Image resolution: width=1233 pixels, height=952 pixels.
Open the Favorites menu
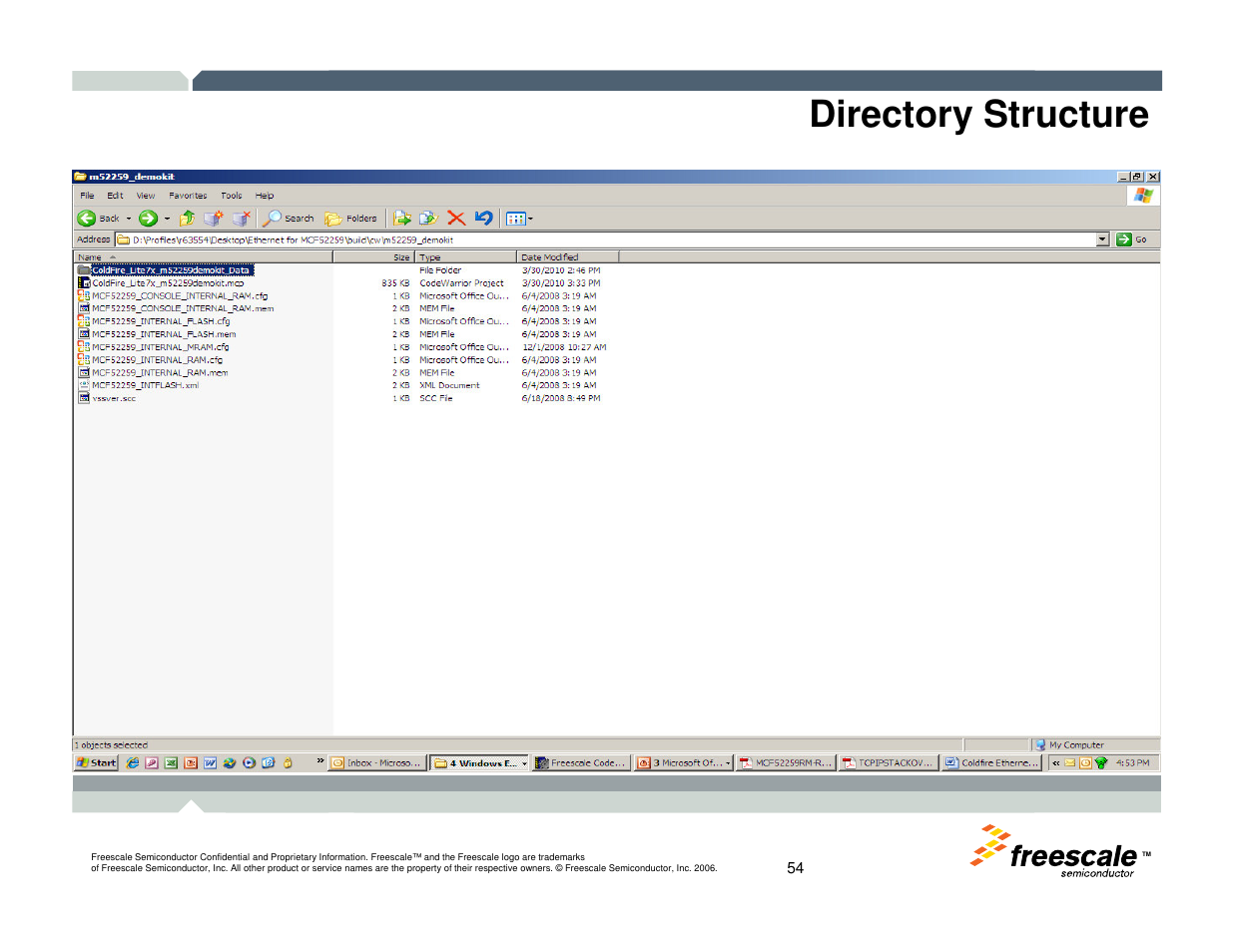coord(188,196)
